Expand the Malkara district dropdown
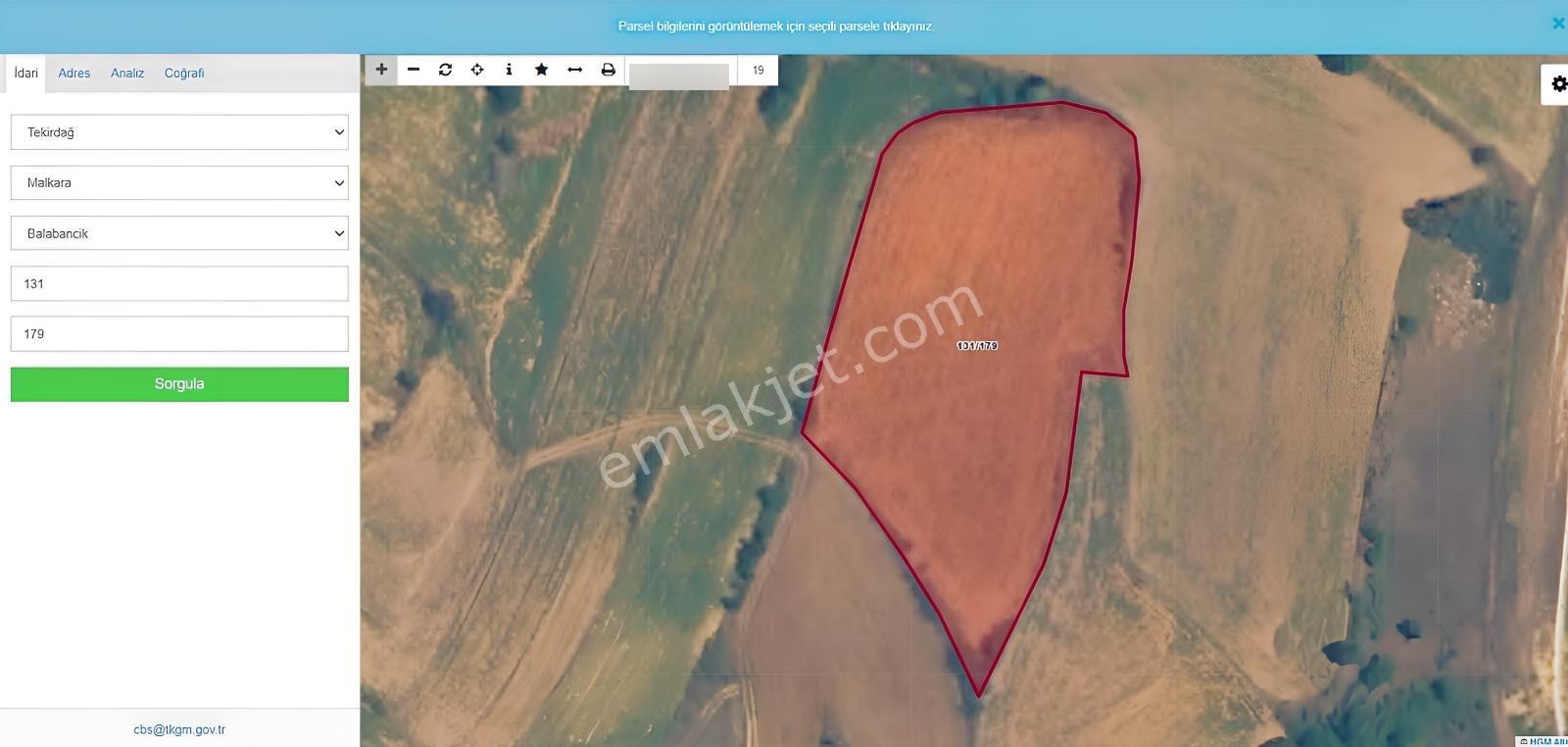 [x=179, y=182]
